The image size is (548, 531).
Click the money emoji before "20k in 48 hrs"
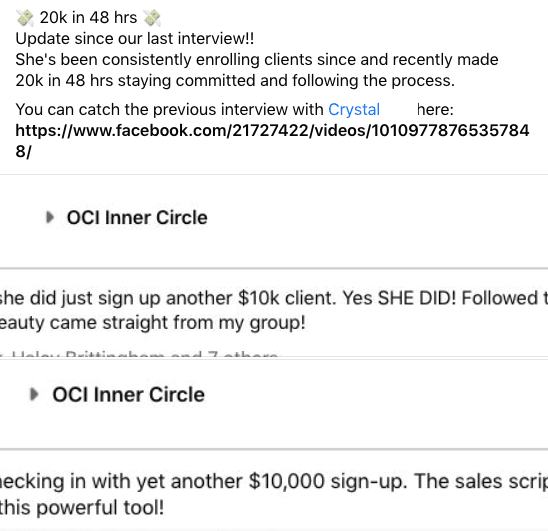point(25,18)
